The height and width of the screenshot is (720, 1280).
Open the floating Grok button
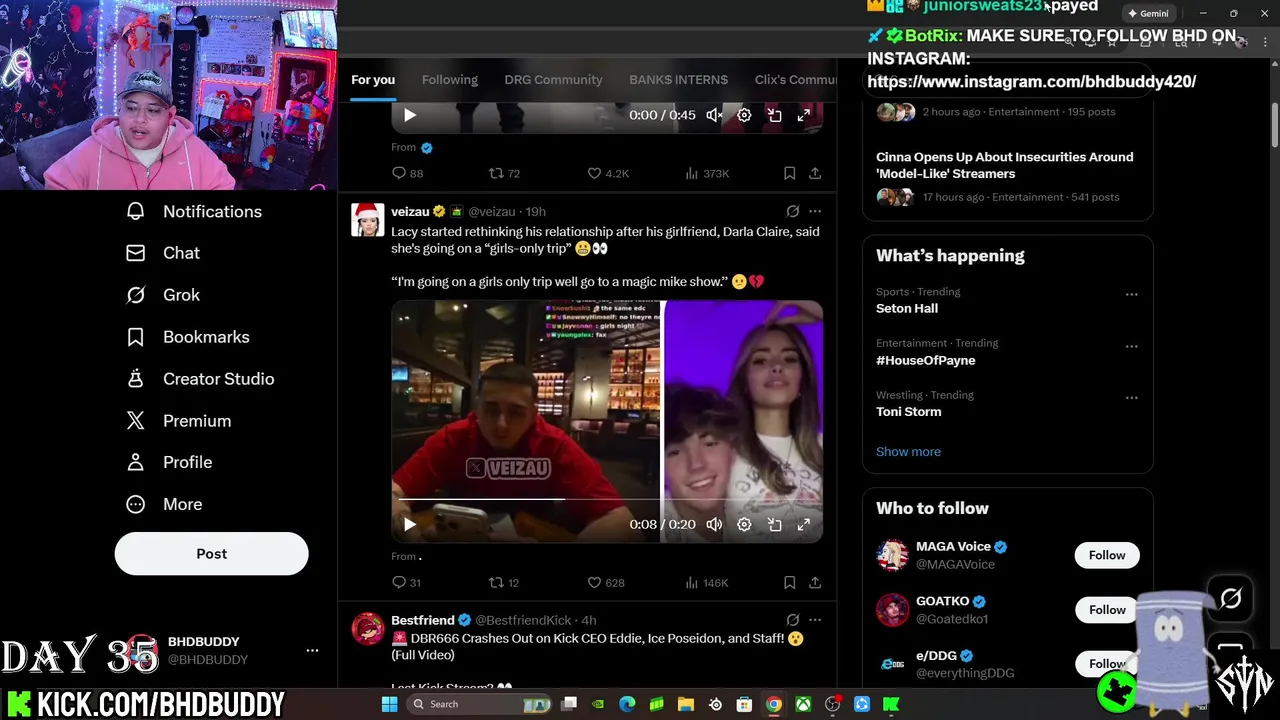point(1230,598)
